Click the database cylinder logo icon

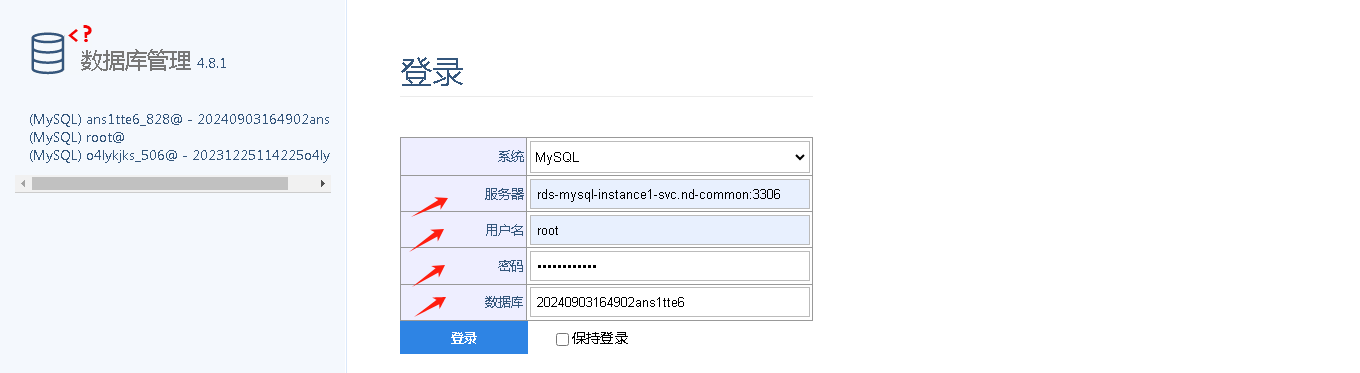47,53
